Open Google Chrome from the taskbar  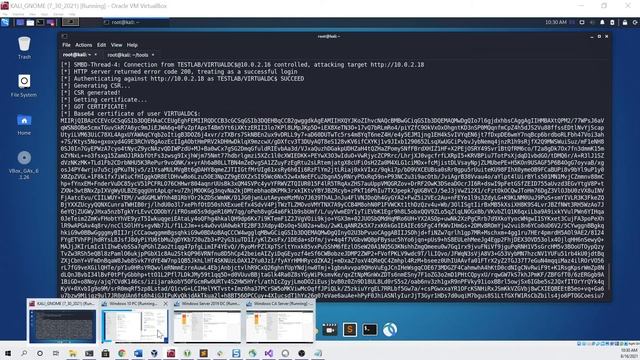coord(122,353)
